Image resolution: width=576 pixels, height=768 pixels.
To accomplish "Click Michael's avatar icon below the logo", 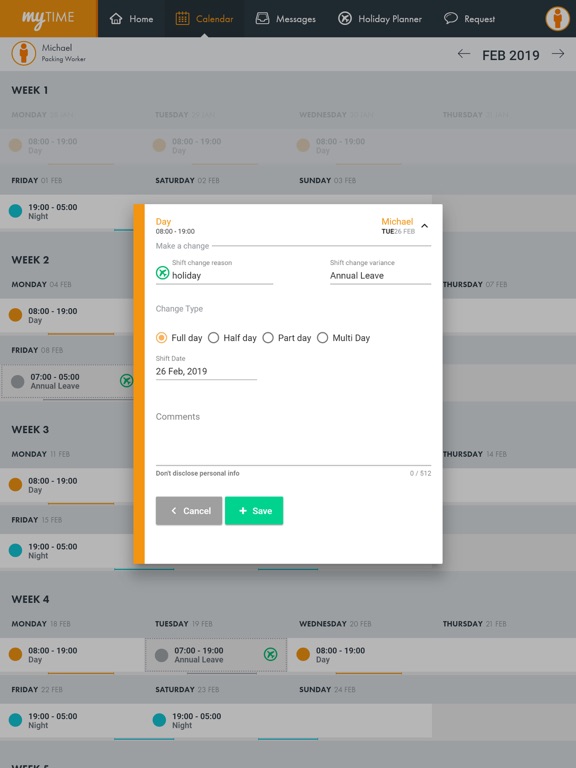I will (24, 53).
